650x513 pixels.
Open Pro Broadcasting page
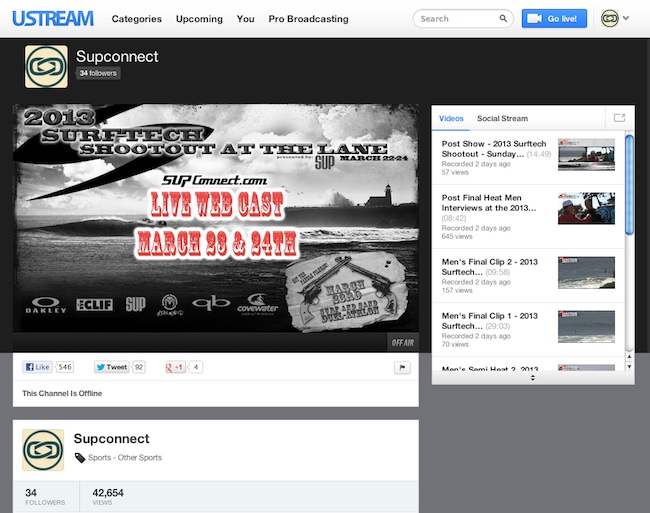(x=308, y=19)
